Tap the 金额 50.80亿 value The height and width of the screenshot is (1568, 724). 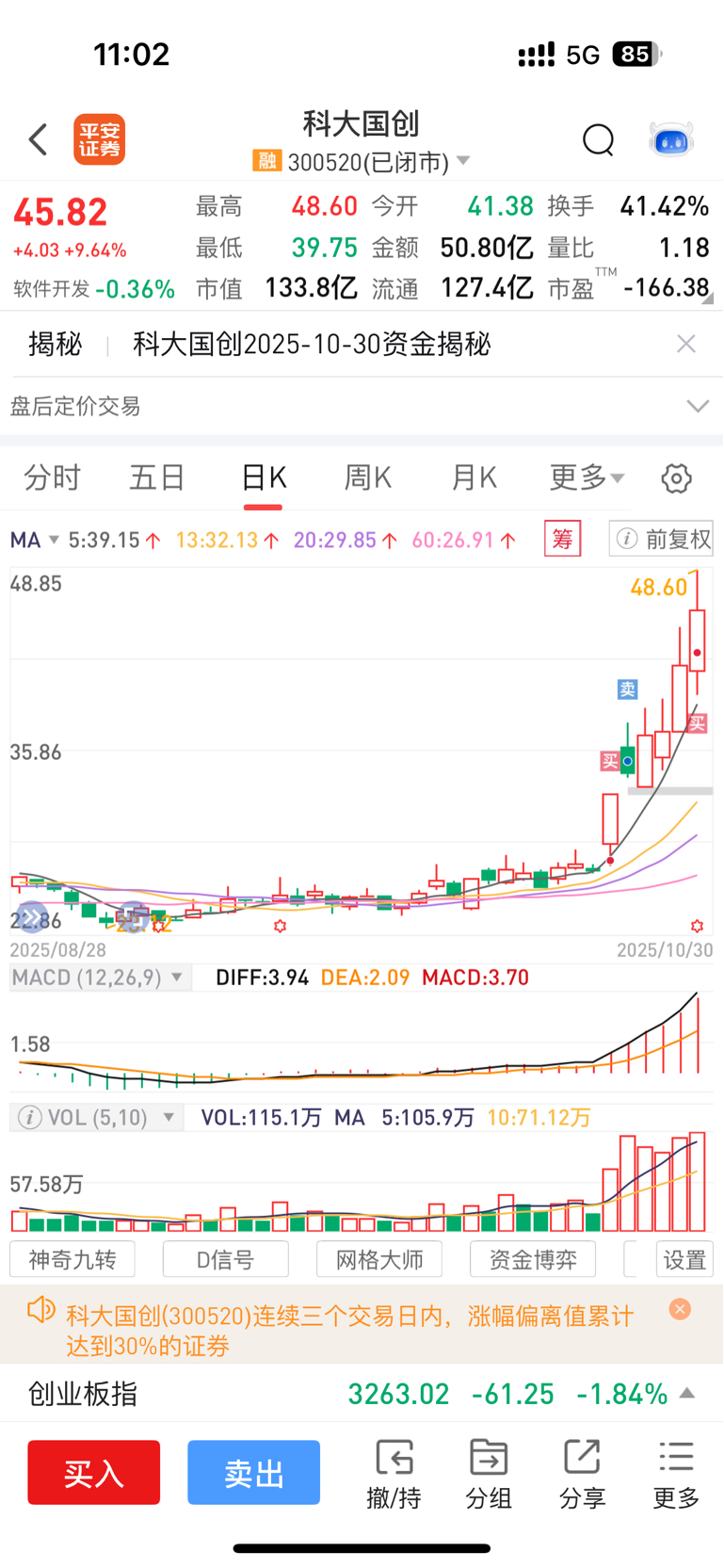coord(487,248)
